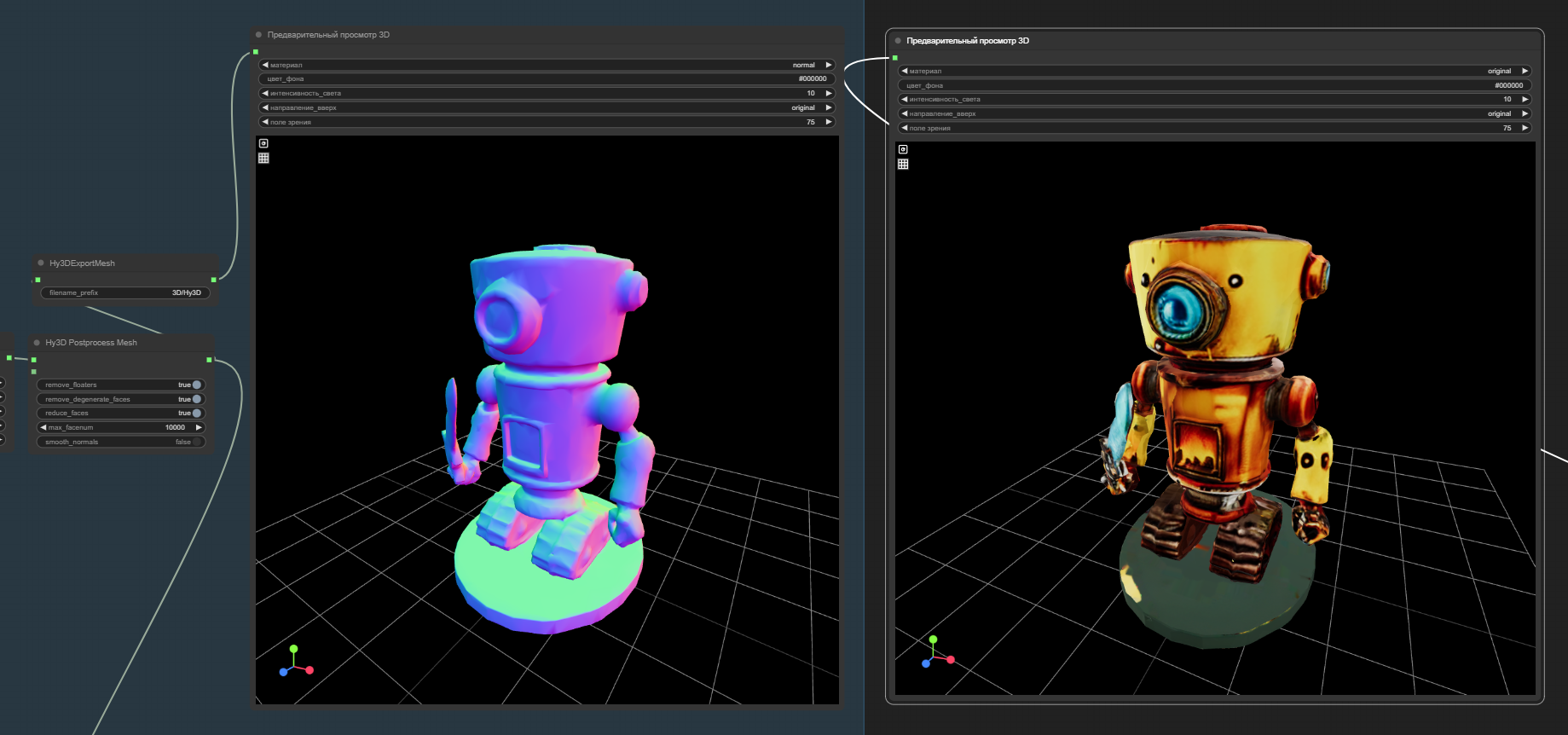This screenshot has height=735, width=1568.
Task: Toggle camera type icon in right 3D preview
Action: pyautogui.click(x=903, y=149)
